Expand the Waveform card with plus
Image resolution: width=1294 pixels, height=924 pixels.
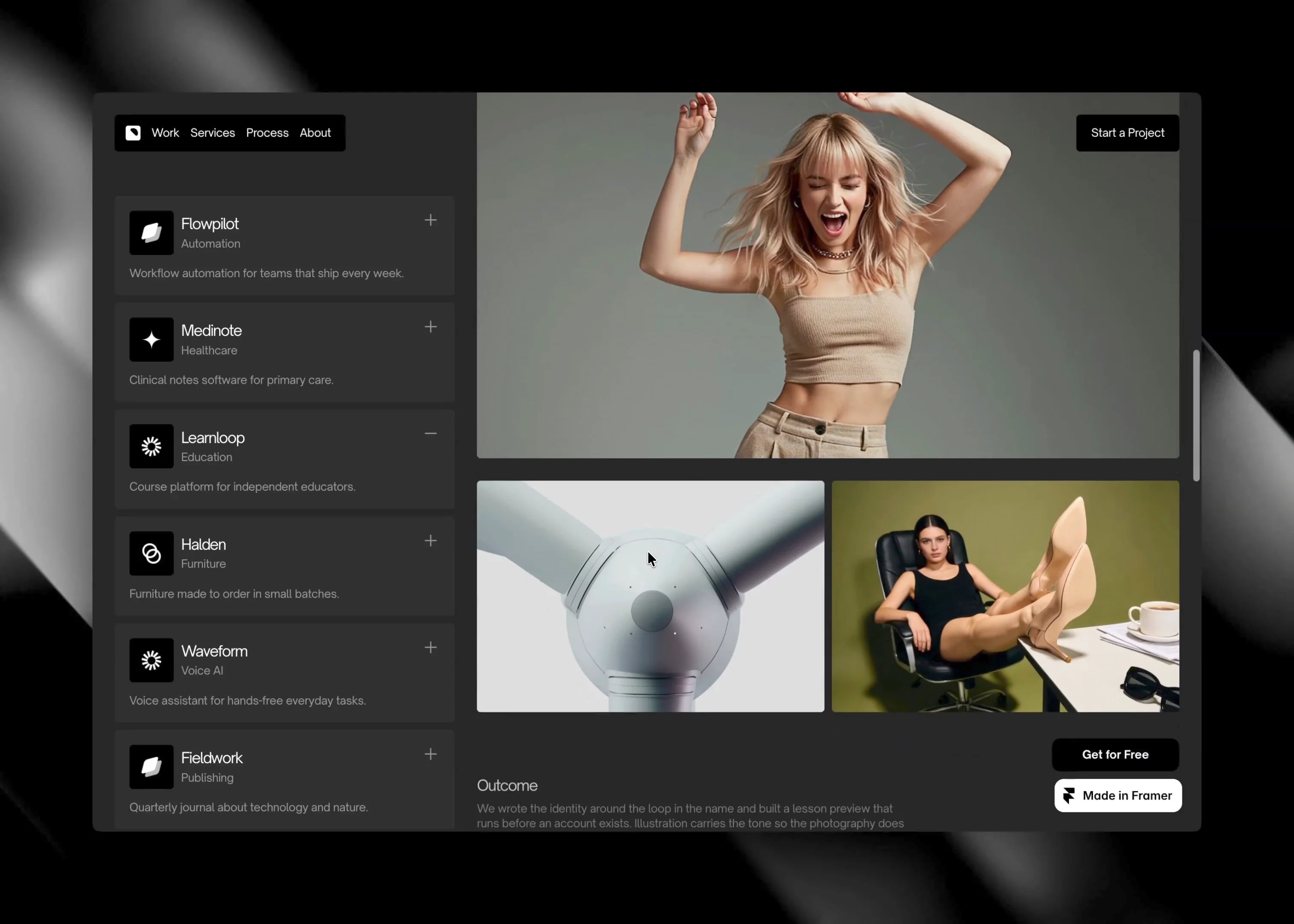coord(431,648)
